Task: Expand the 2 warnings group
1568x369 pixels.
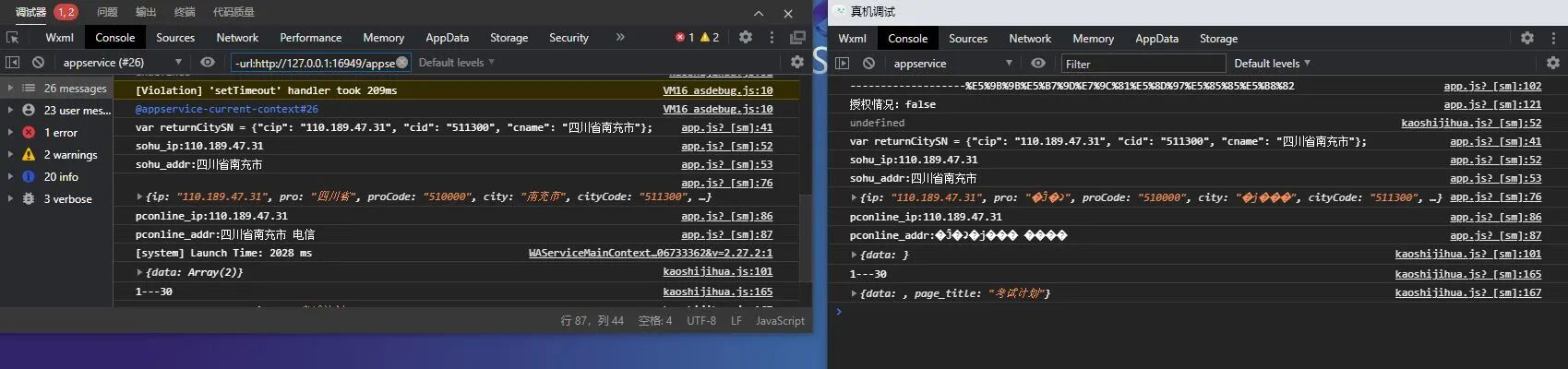Action: [57, 154]
